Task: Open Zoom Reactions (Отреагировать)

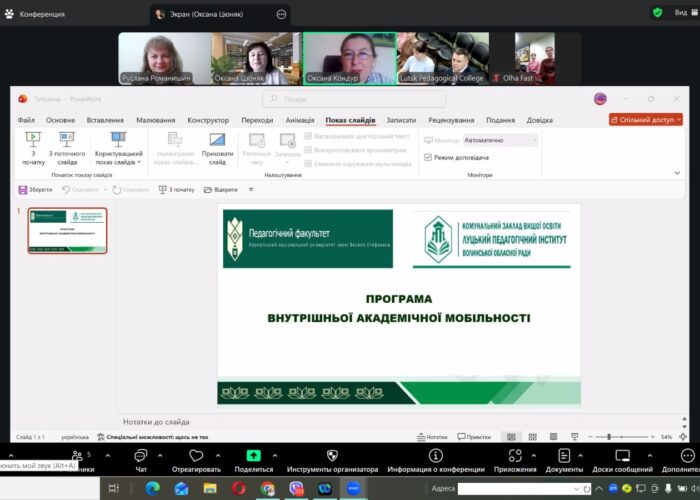Action: 196,458
